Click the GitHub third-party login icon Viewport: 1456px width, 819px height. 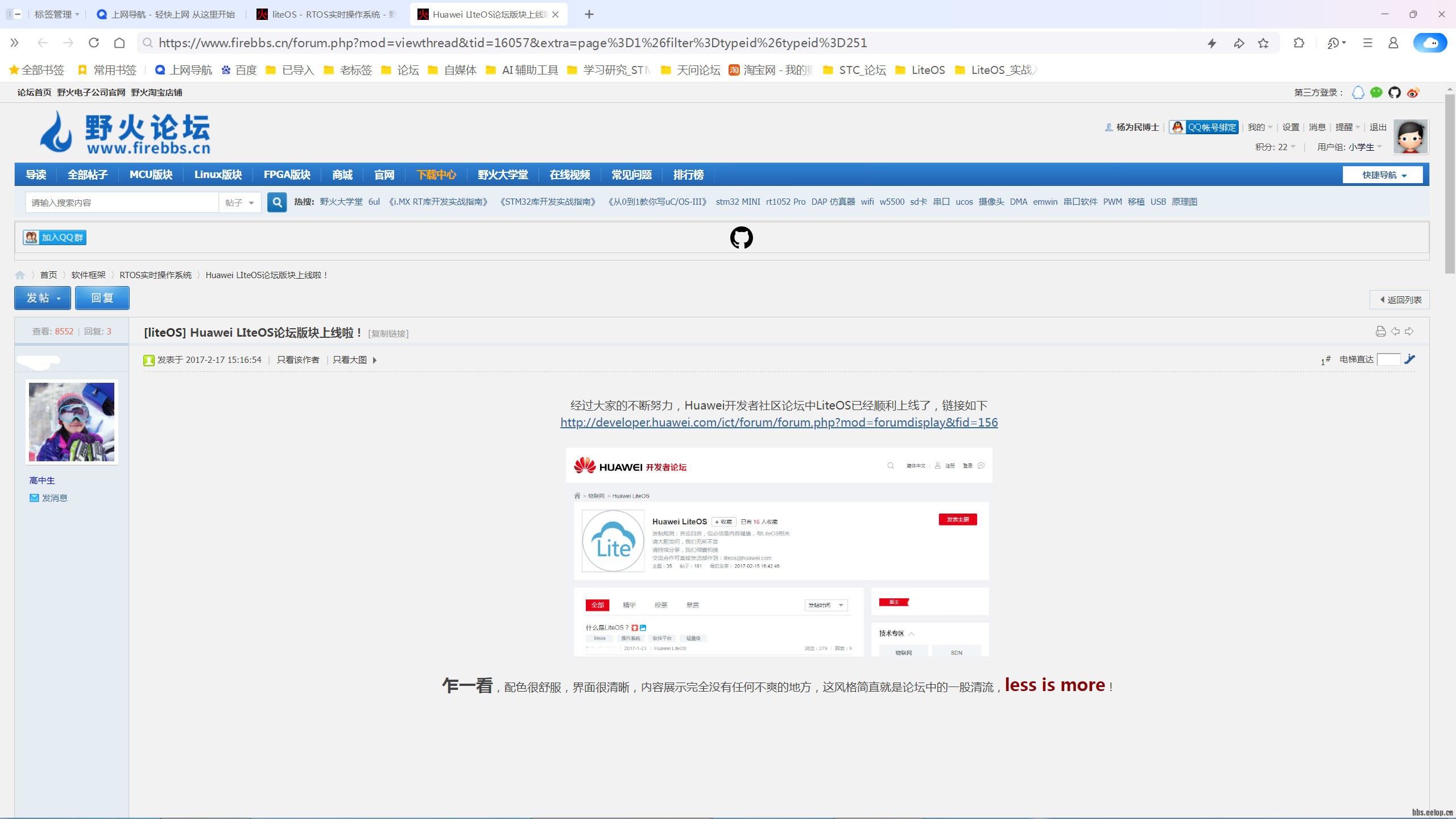(x=1394, y=92)
